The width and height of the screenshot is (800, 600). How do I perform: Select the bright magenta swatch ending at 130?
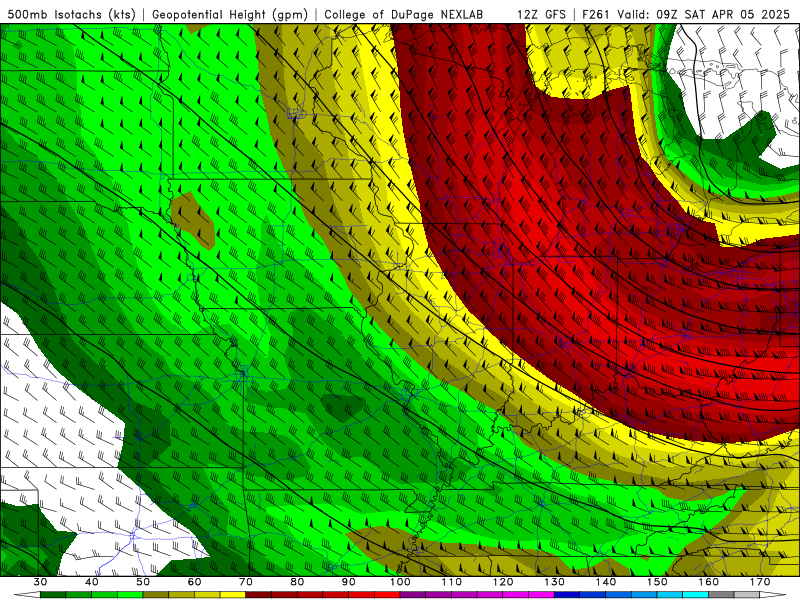(x=541, y=594)
